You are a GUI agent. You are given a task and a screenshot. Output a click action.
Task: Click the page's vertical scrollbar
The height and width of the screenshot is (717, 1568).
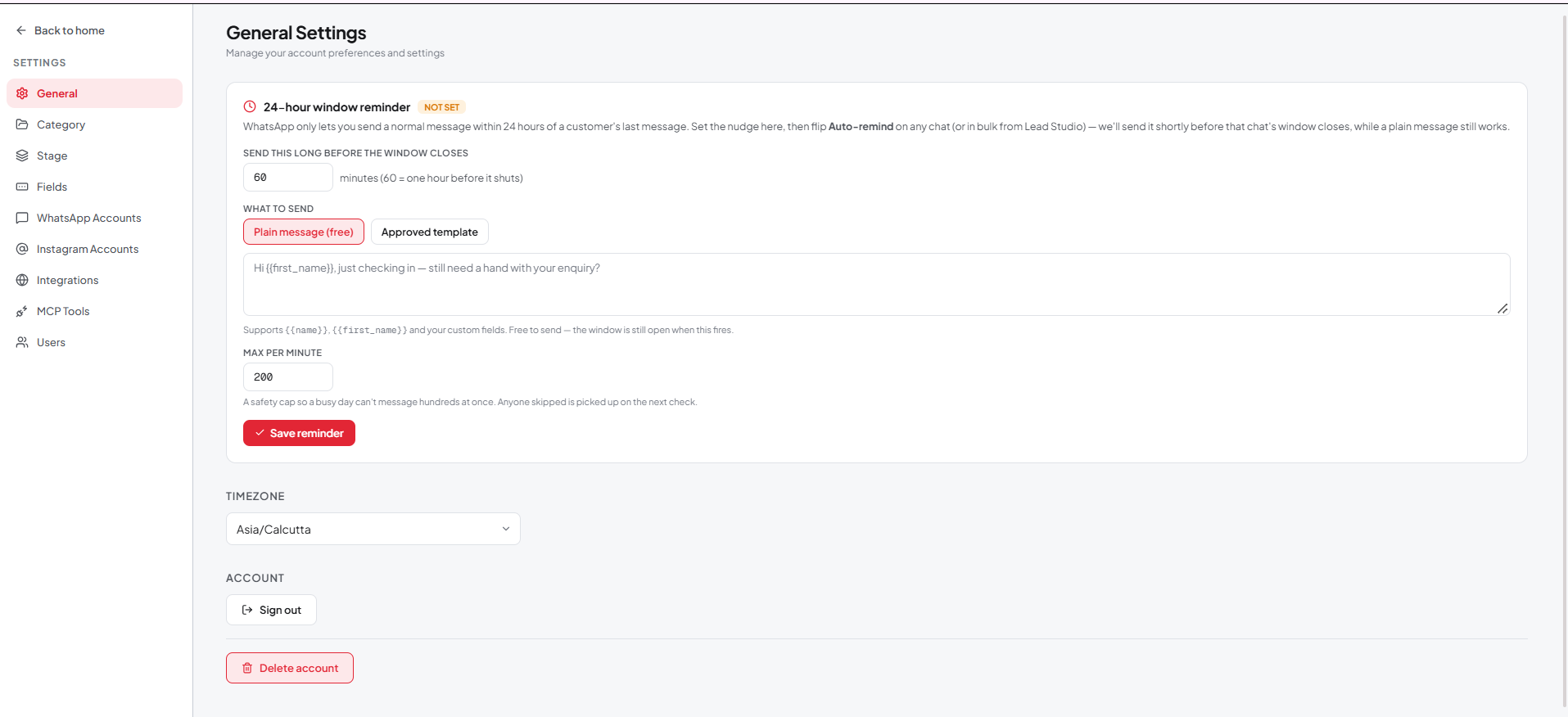click(x=1564, y=360)
